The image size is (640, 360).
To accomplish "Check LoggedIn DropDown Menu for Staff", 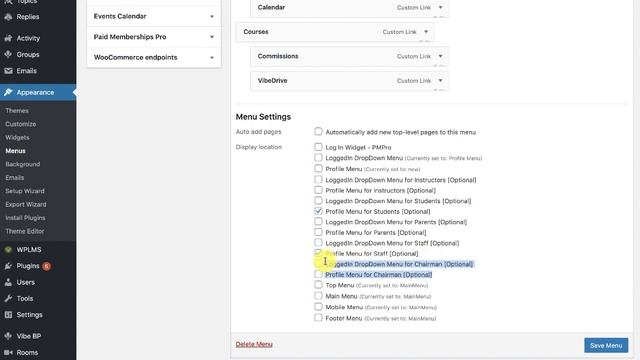I will click(318, 242).
